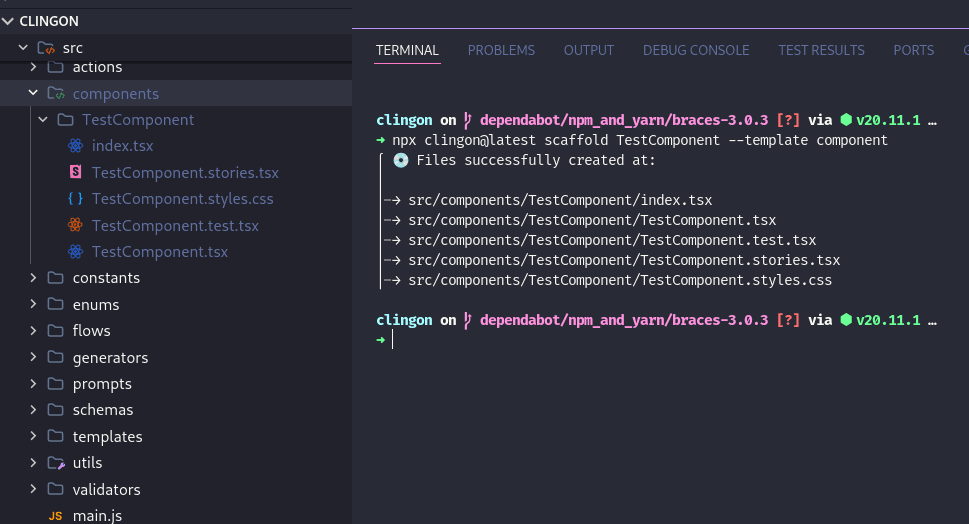The height and width of the screenshot is (524, 969).
Task: Open the validators folder in the explorer
Action: click(x=106, y=490)
